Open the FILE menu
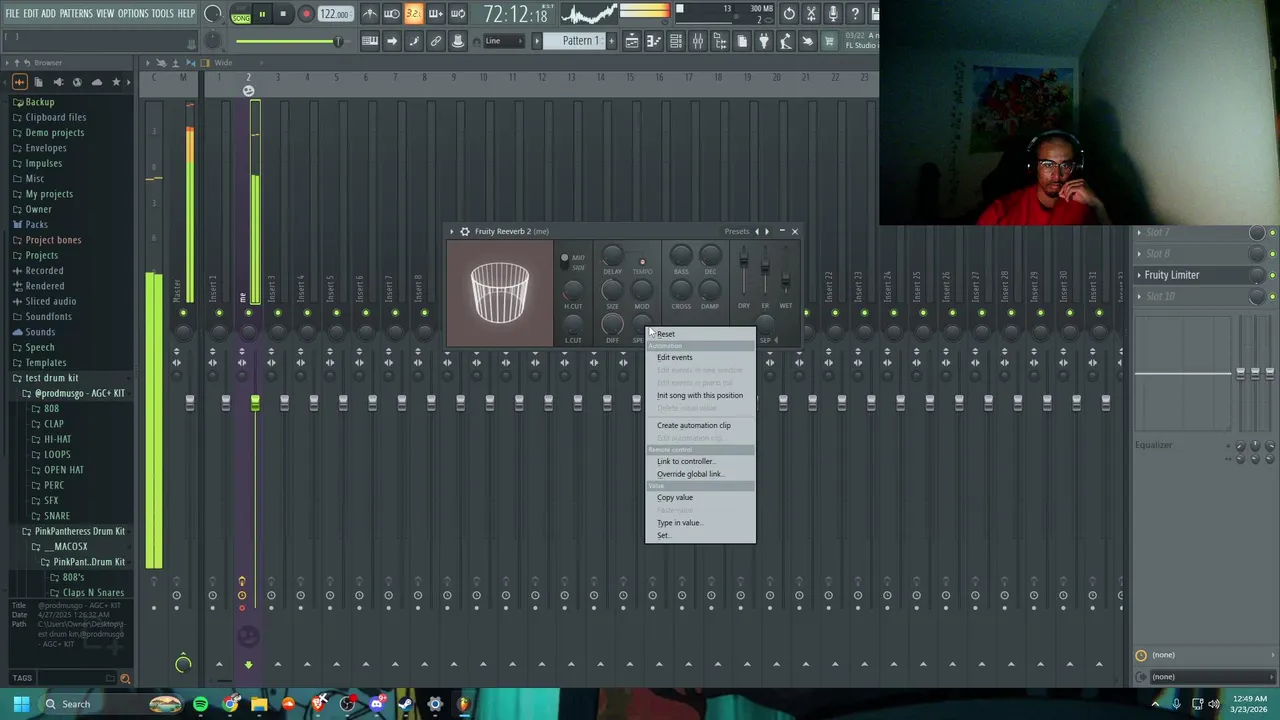 coord(13,14)
